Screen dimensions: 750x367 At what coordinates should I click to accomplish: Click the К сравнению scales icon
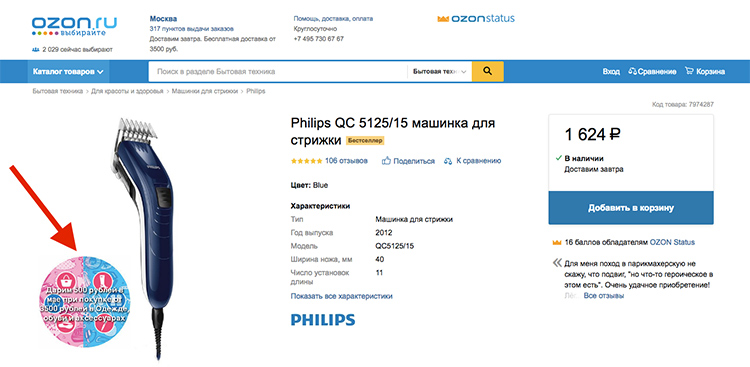(x=448, y=161)
